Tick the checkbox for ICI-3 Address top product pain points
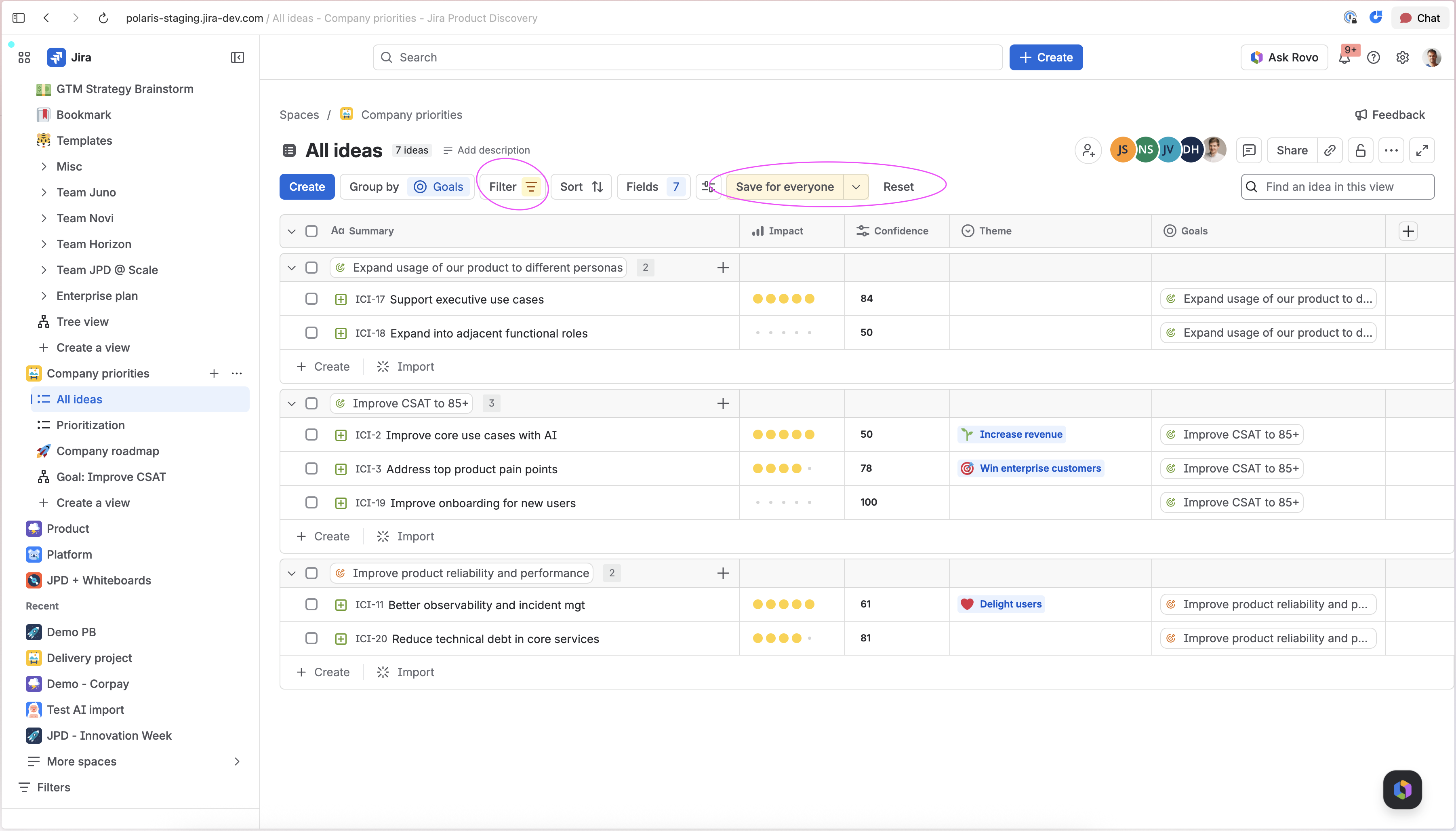The height and width of the screenshot is (831, 1456). click(311, 468)
